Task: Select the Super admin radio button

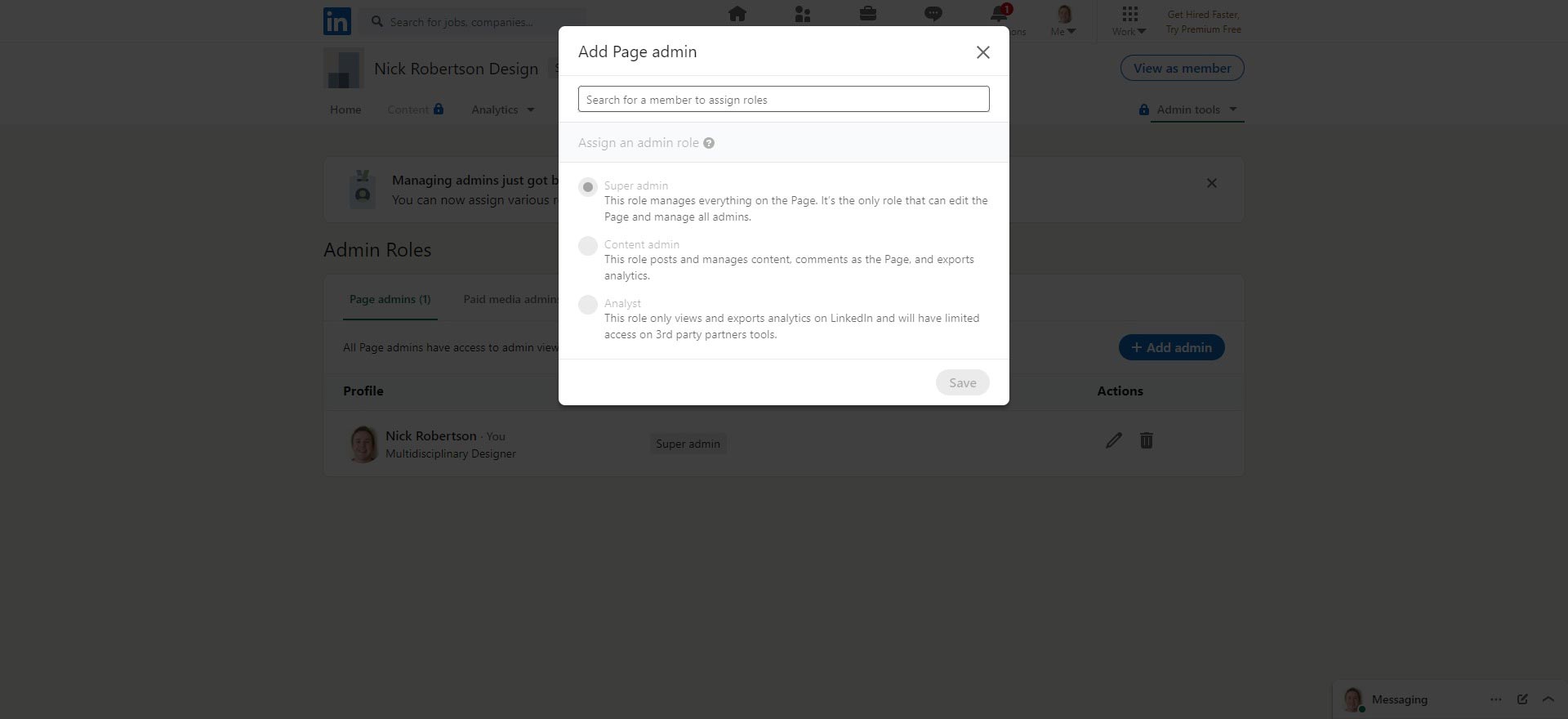Action: pyautogui.click(x=588, y=187)
